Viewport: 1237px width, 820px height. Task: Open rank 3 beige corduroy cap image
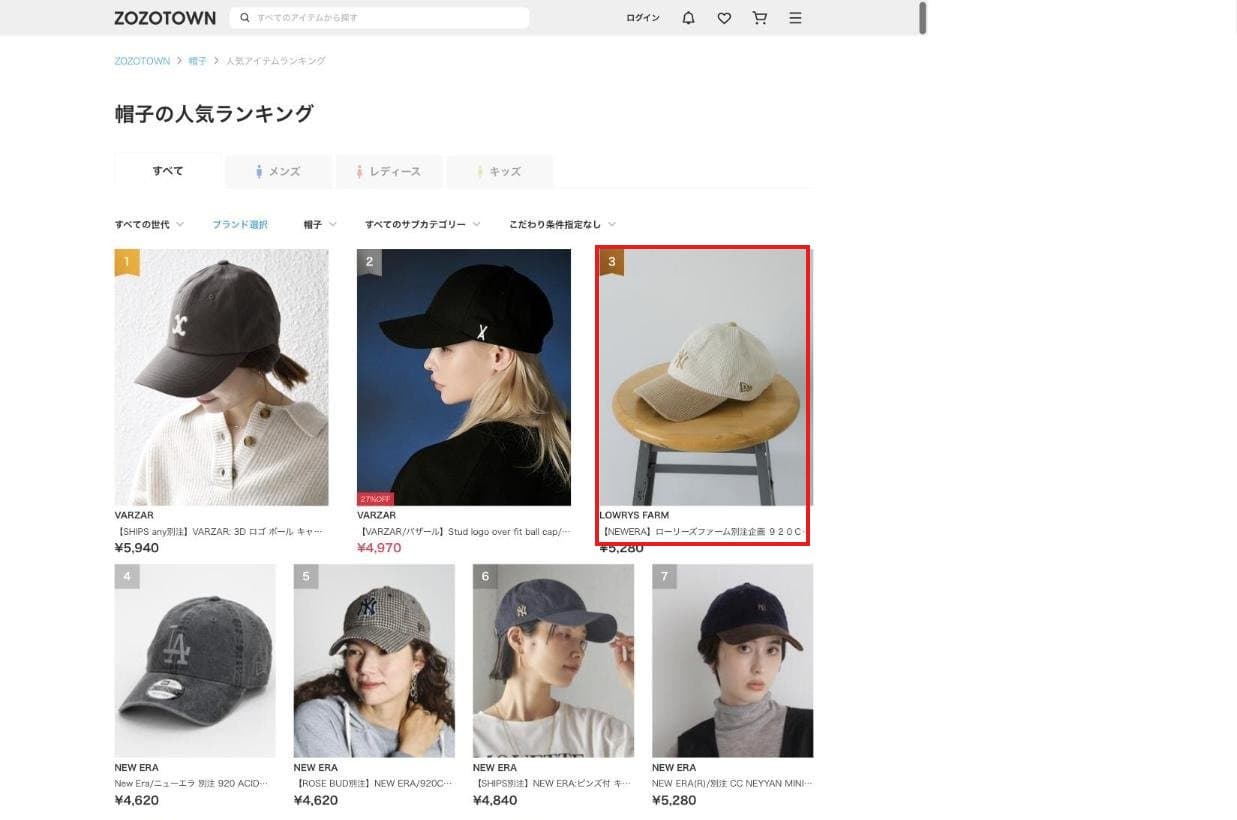706,377
